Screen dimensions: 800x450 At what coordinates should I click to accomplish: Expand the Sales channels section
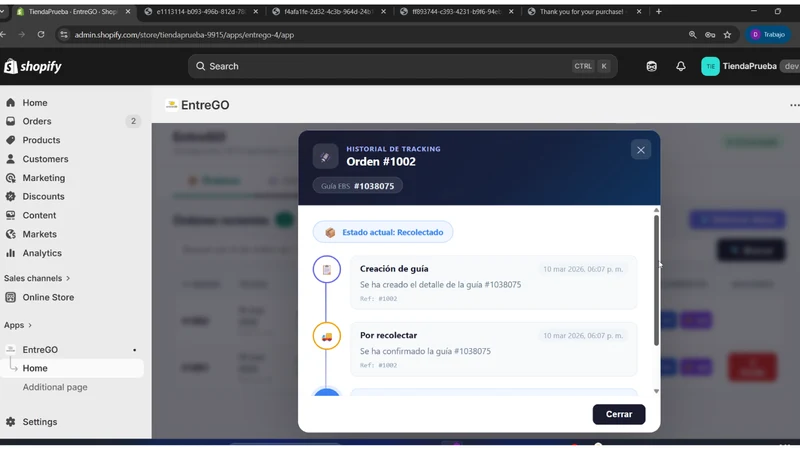pyautogui.click(x=37, y=278)
